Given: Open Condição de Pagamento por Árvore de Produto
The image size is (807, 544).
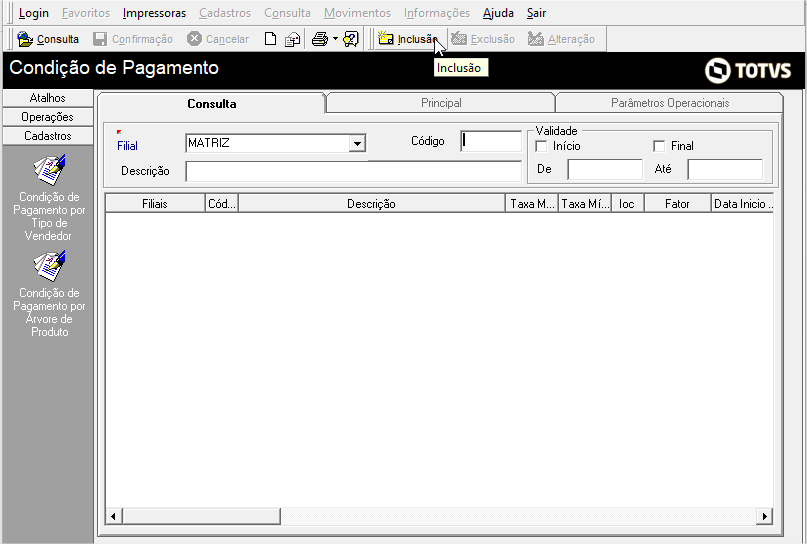Looking at the screenshot, I should 49,294.
